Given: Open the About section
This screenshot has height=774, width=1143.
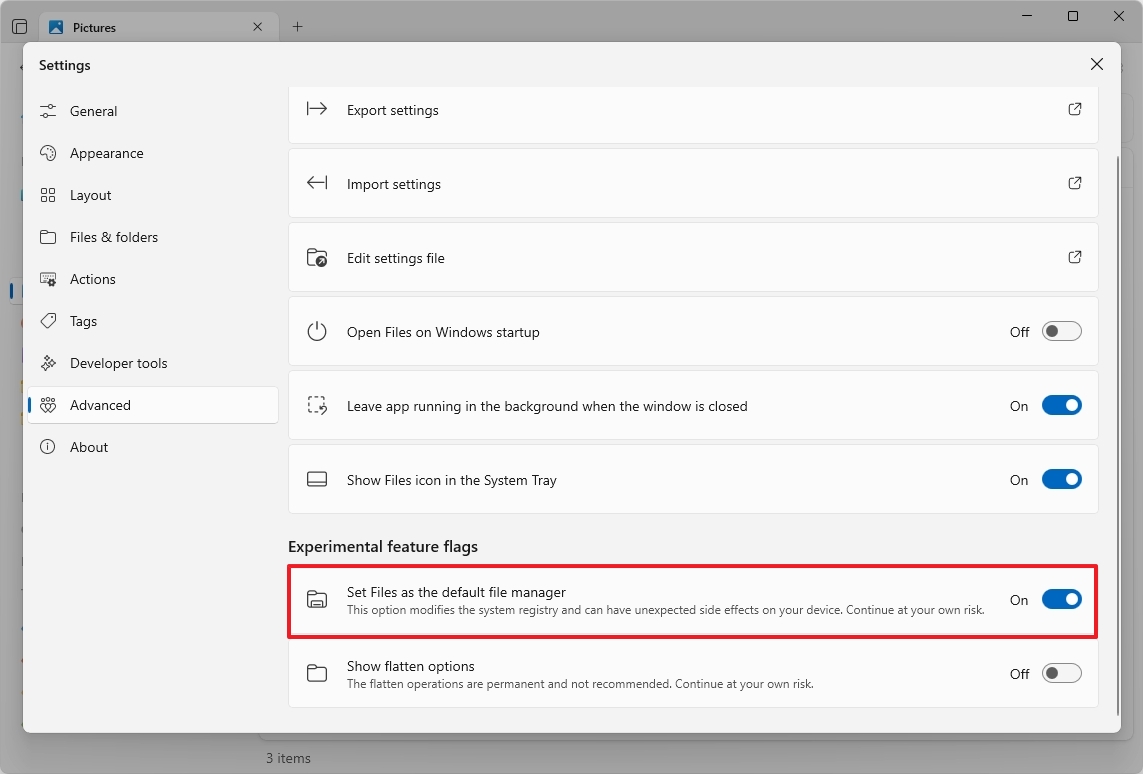Looking at the screenshot, I should tap(89, 447).
